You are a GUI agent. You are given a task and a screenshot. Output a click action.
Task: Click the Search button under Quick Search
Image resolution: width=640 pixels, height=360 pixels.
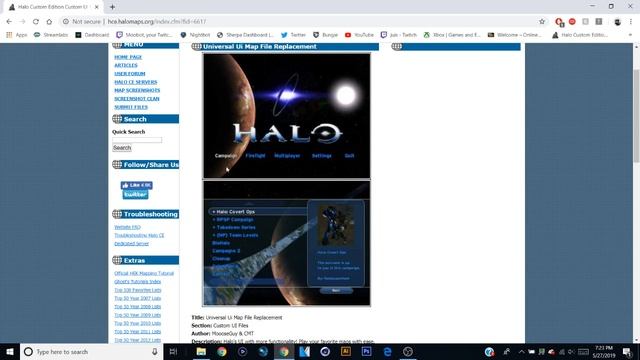[122, 148]
